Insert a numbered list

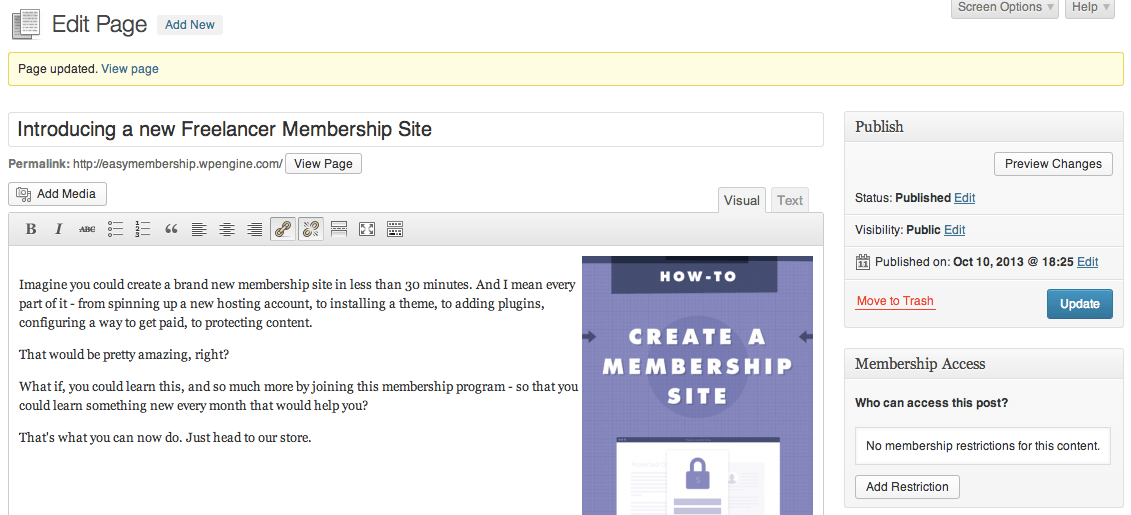click(x=143, y=229)
